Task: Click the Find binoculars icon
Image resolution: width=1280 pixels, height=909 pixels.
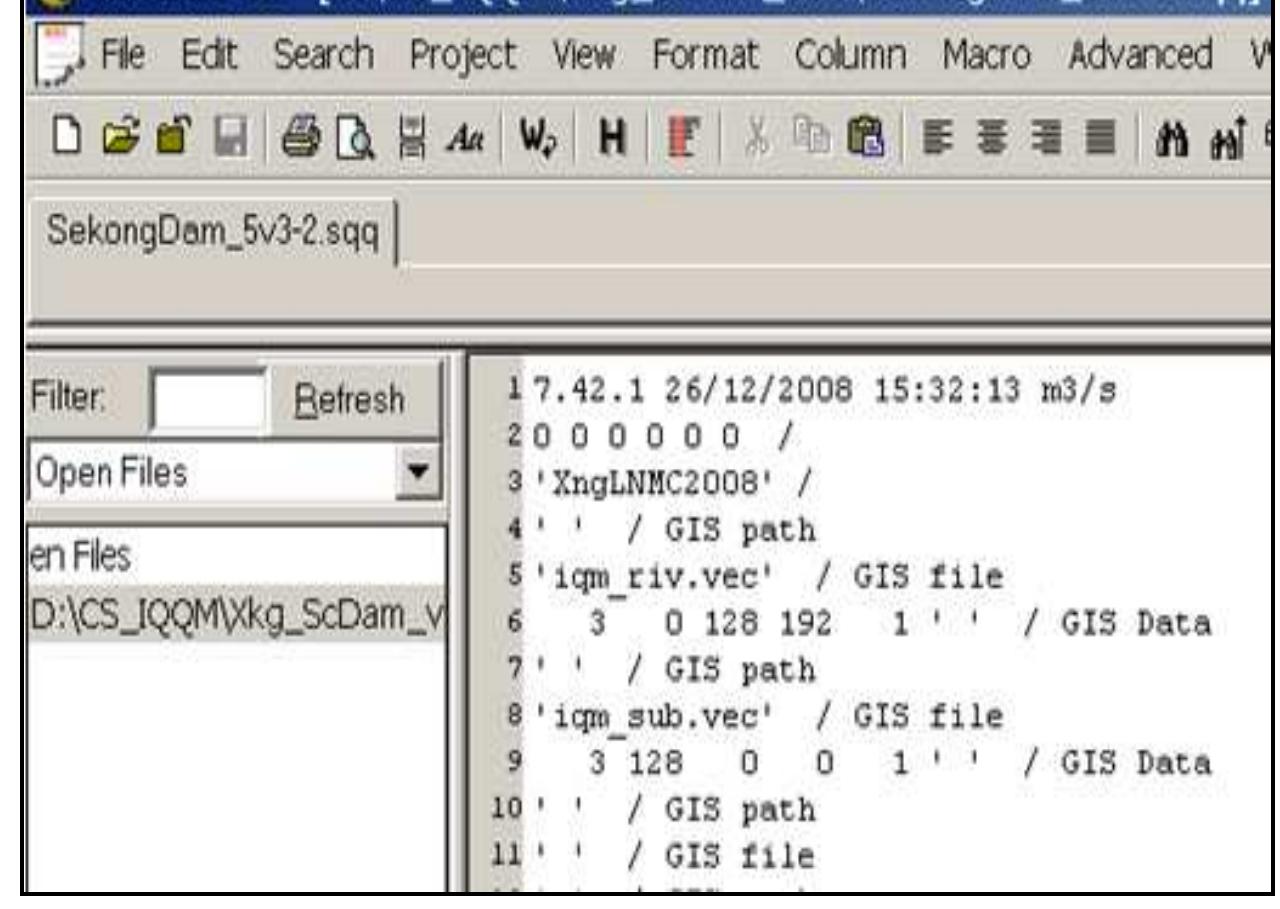Action: coord(1170,140)
